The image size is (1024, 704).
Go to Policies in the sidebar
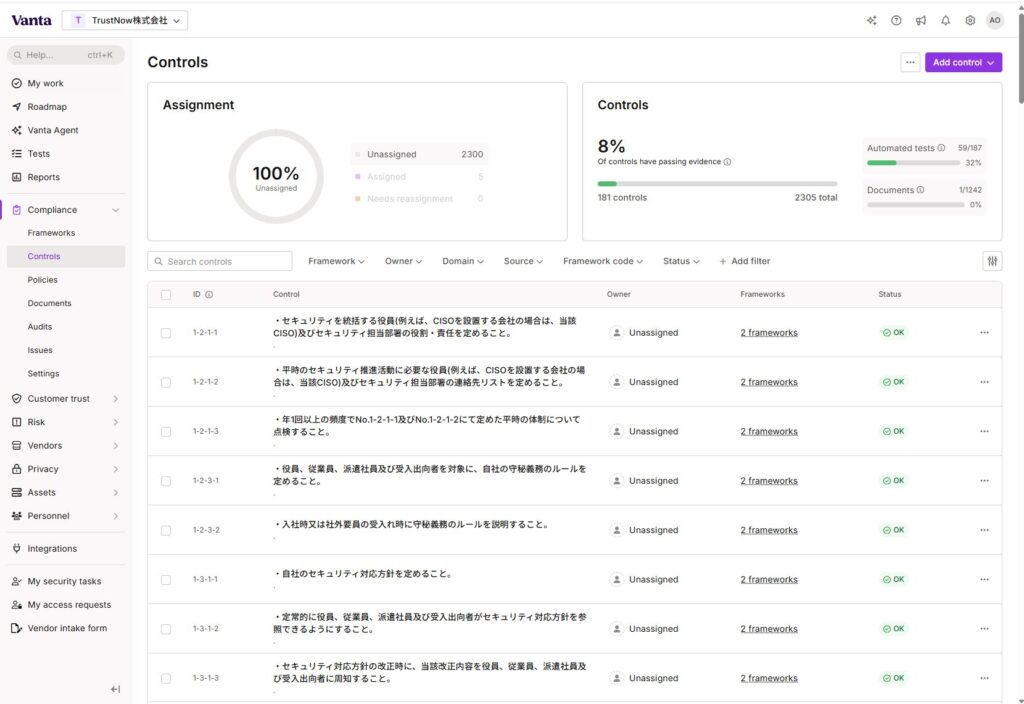point(43,280)
